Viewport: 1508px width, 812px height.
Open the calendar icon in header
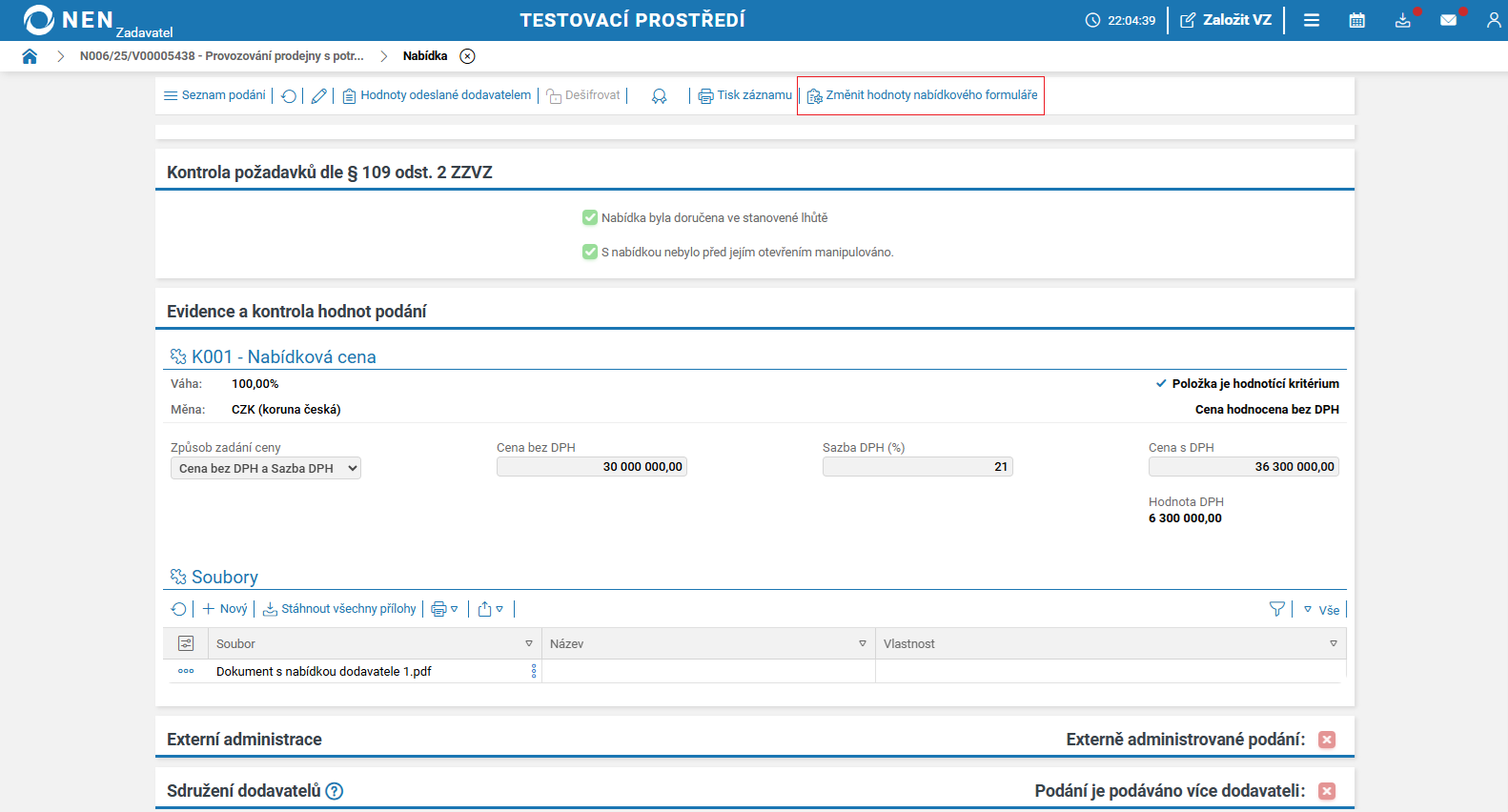click(x=1356, y=20)
